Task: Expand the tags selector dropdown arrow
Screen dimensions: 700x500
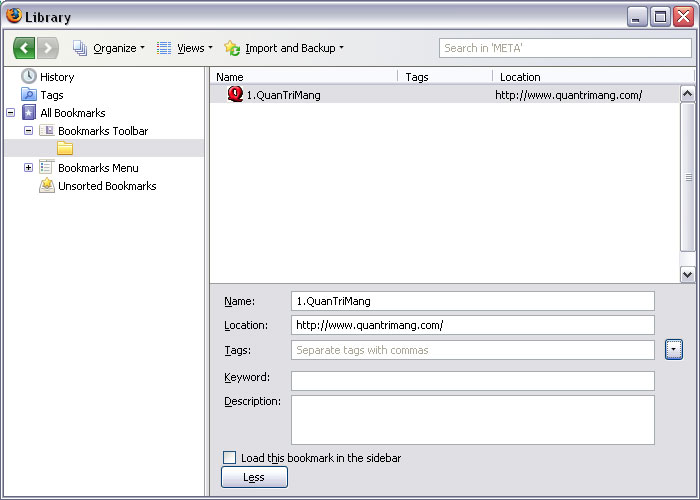Action: 674,349
